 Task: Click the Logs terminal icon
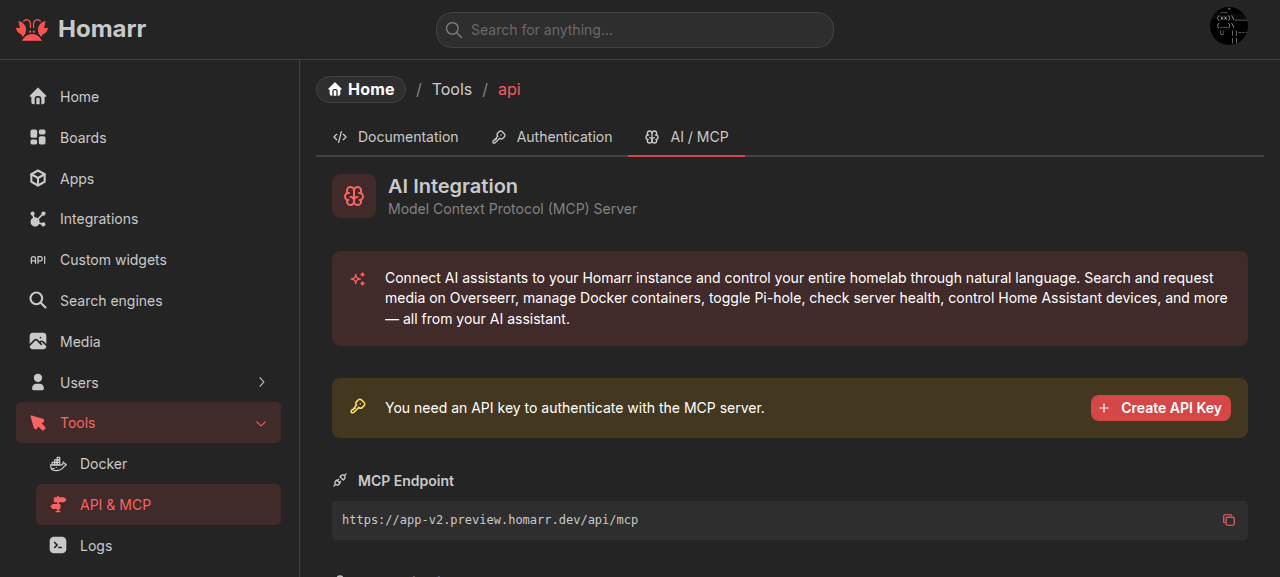(x=58, y=546)
